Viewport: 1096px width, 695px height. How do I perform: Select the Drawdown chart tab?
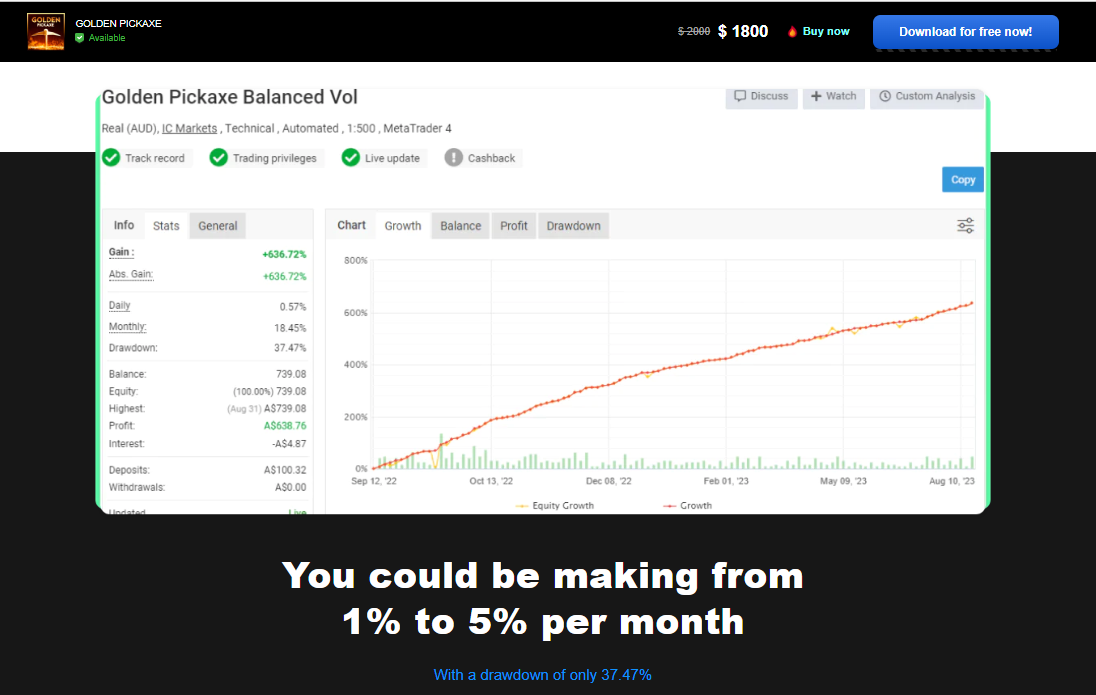[x=573, y=226]
